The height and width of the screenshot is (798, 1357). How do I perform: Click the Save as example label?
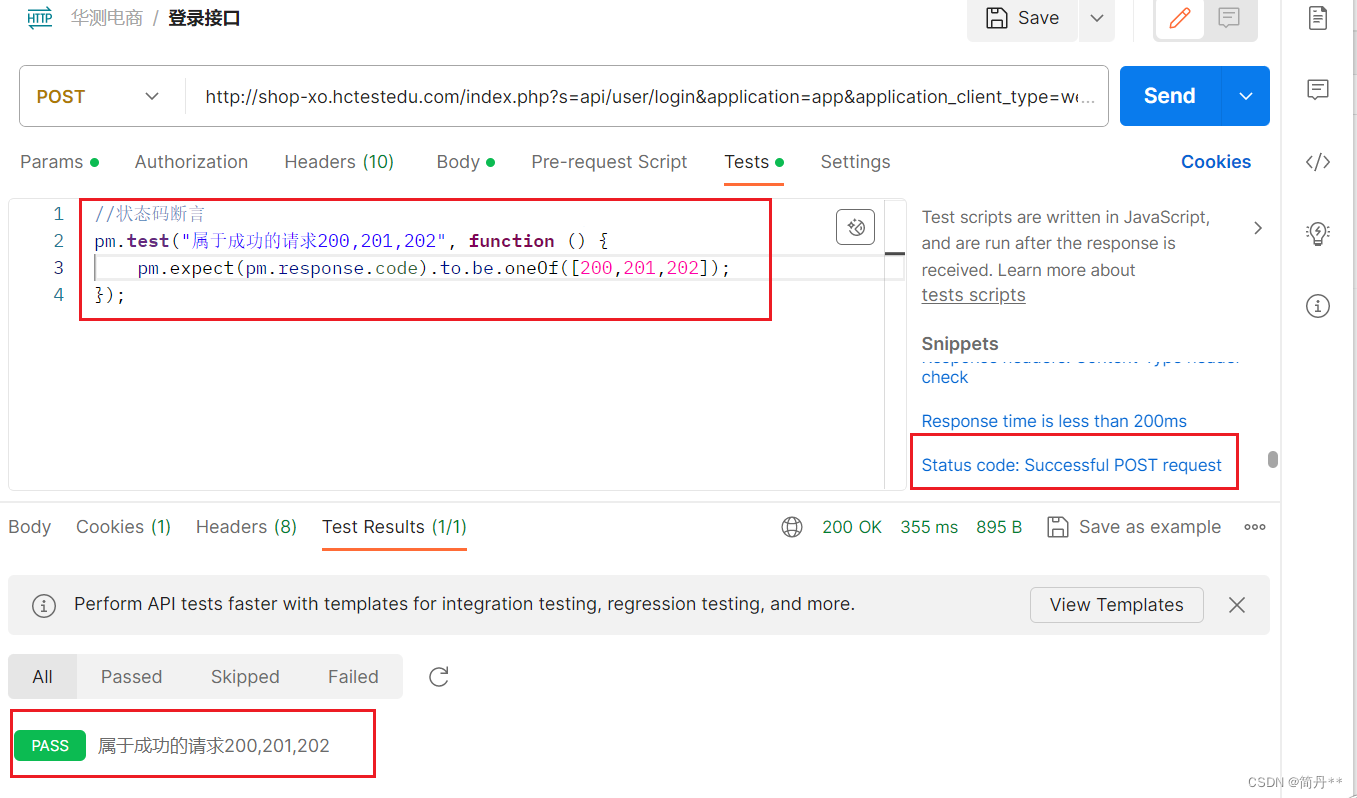1149,527
